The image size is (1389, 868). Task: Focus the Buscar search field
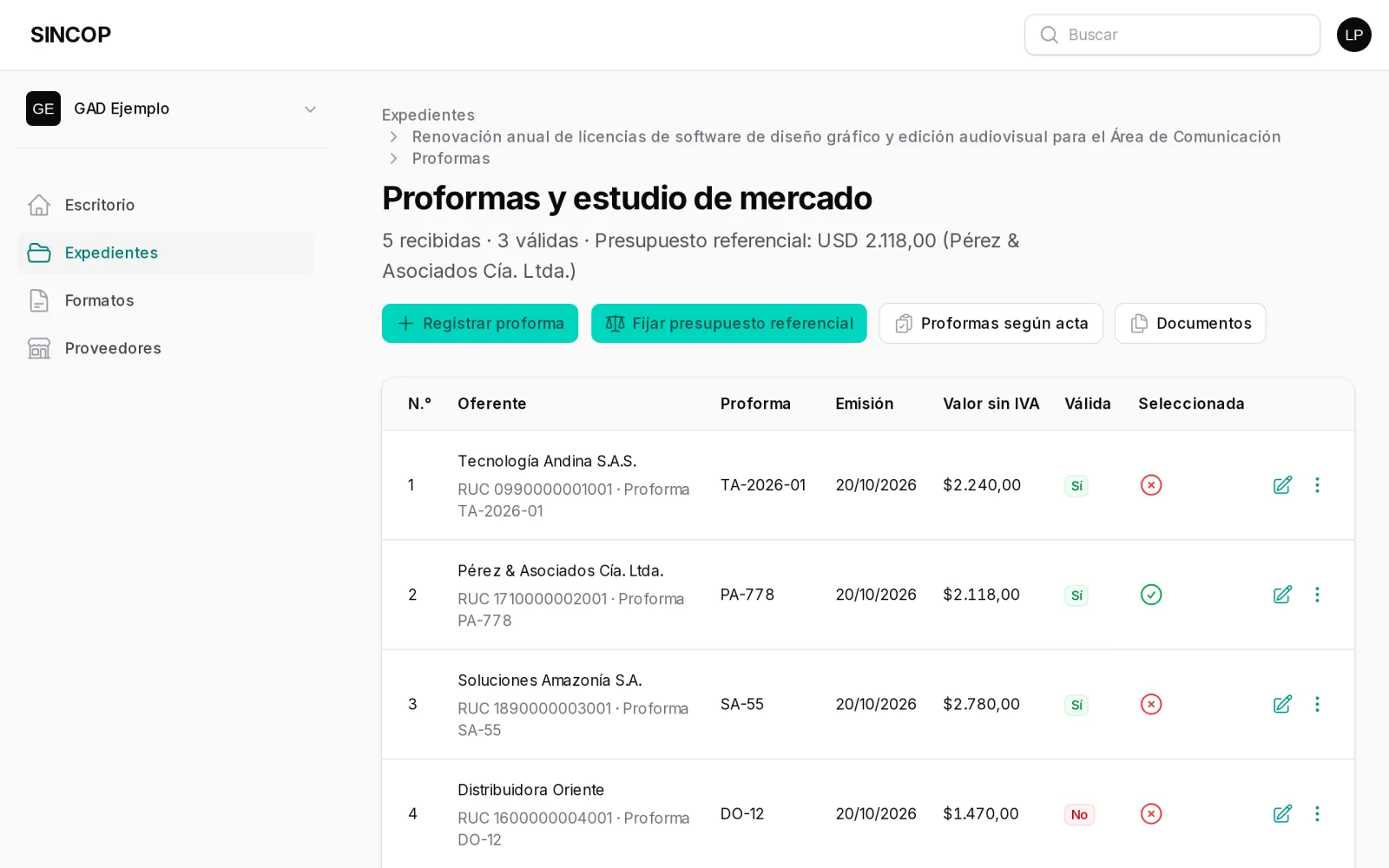pyautogui.click(x=1172, y=35)
